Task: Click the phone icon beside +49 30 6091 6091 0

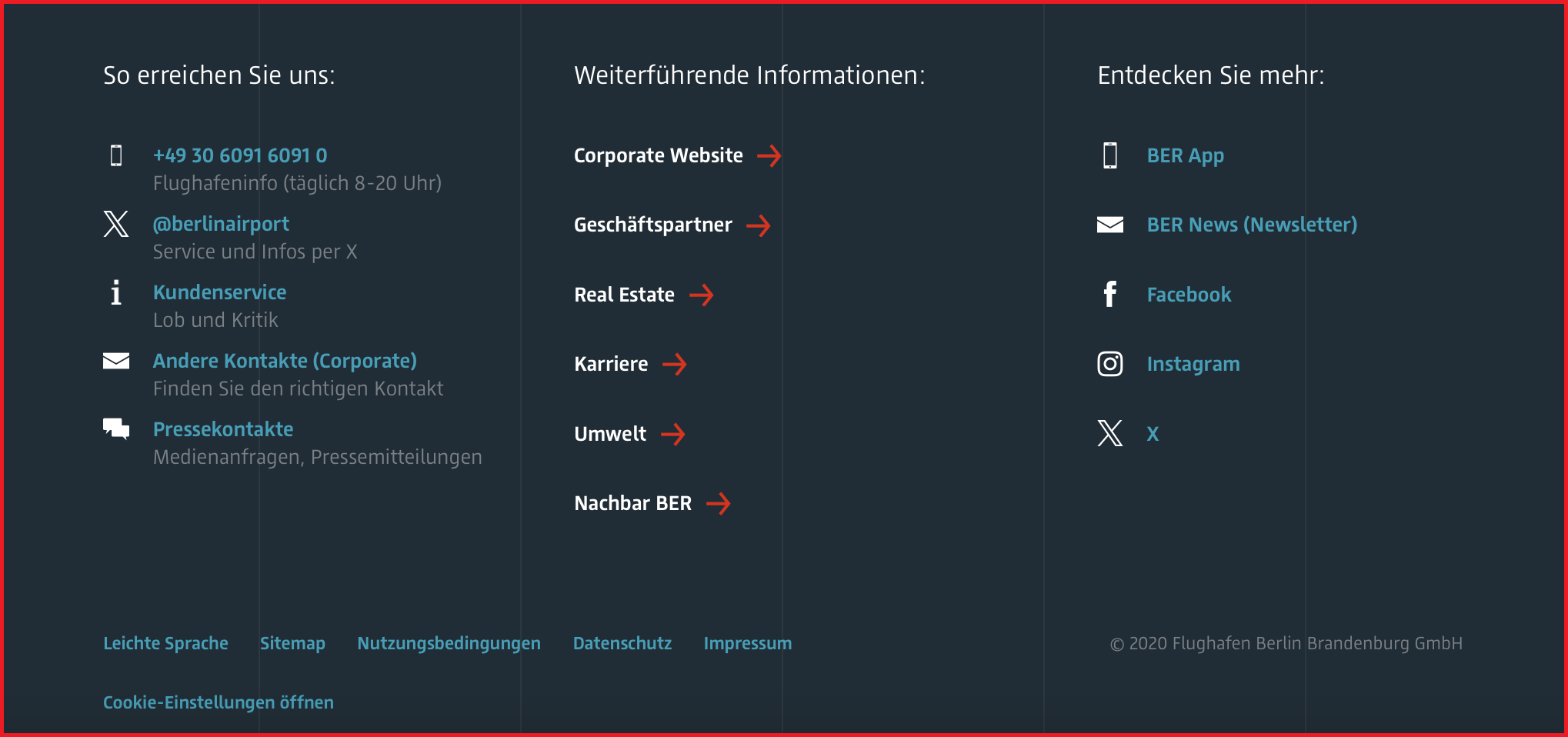Action: [x=116, y=155]
